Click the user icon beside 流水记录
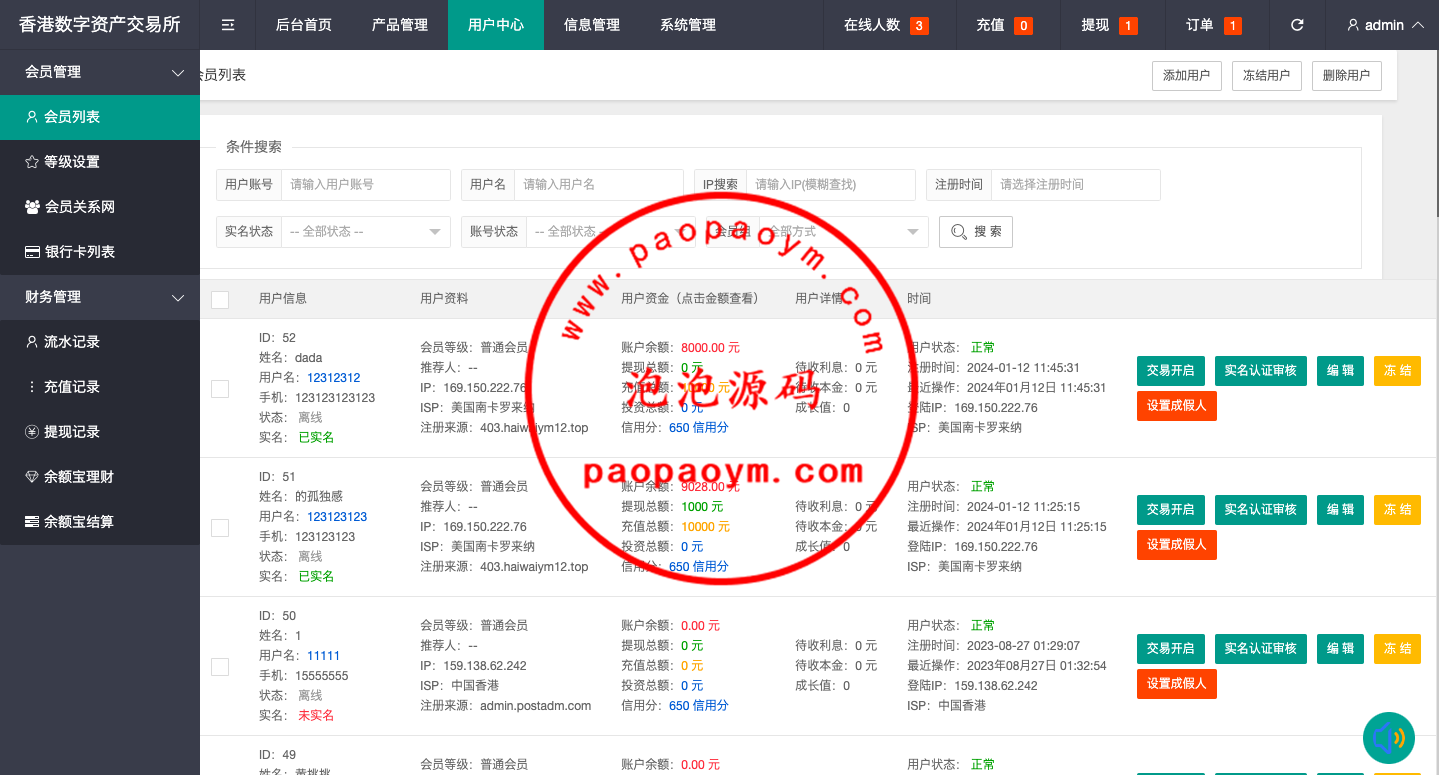 [x=32, y=342]
